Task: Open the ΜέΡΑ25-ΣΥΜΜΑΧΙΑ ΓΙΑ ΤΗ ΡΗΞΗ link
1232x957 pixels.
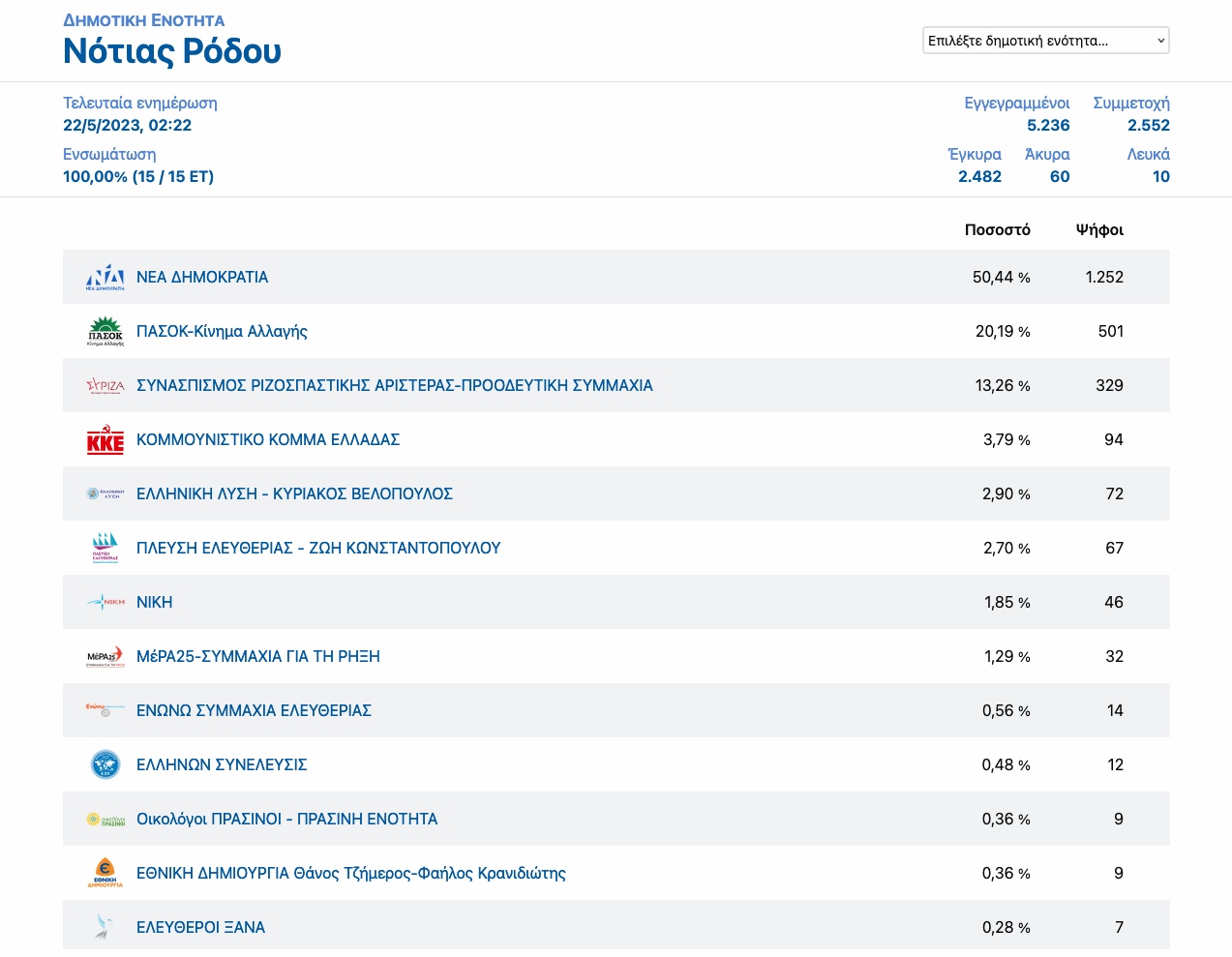Action: pos(258,656)
